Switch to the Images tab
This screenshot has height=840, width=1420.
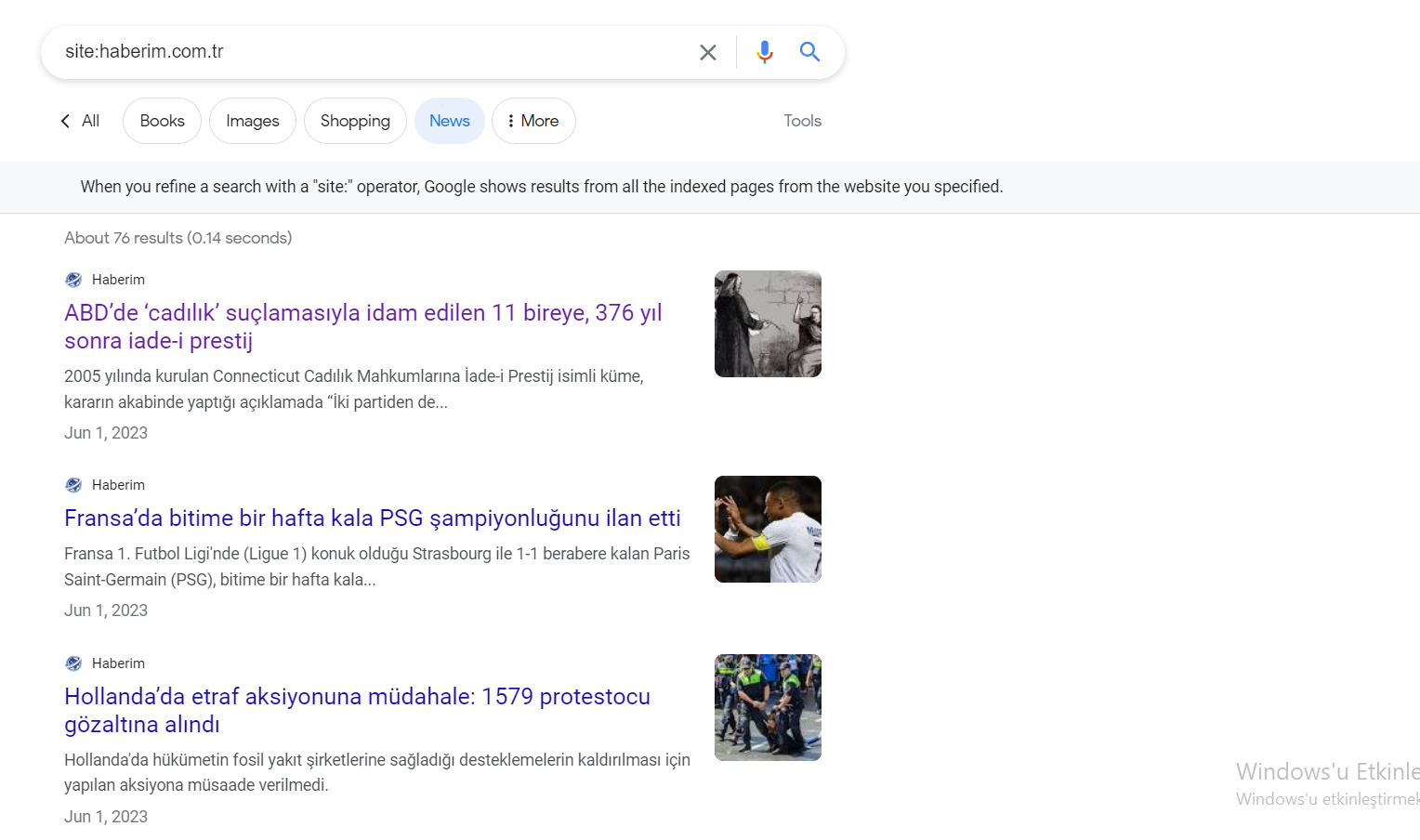pyautogui.click(x=253, y=121)
